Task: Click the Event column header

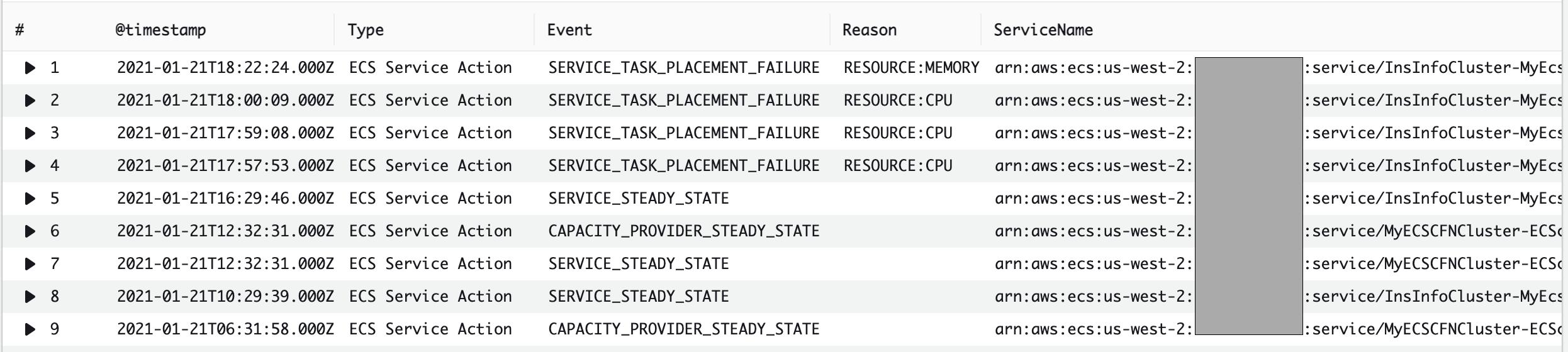Action: pyautogui.click(x=569, y=30)
